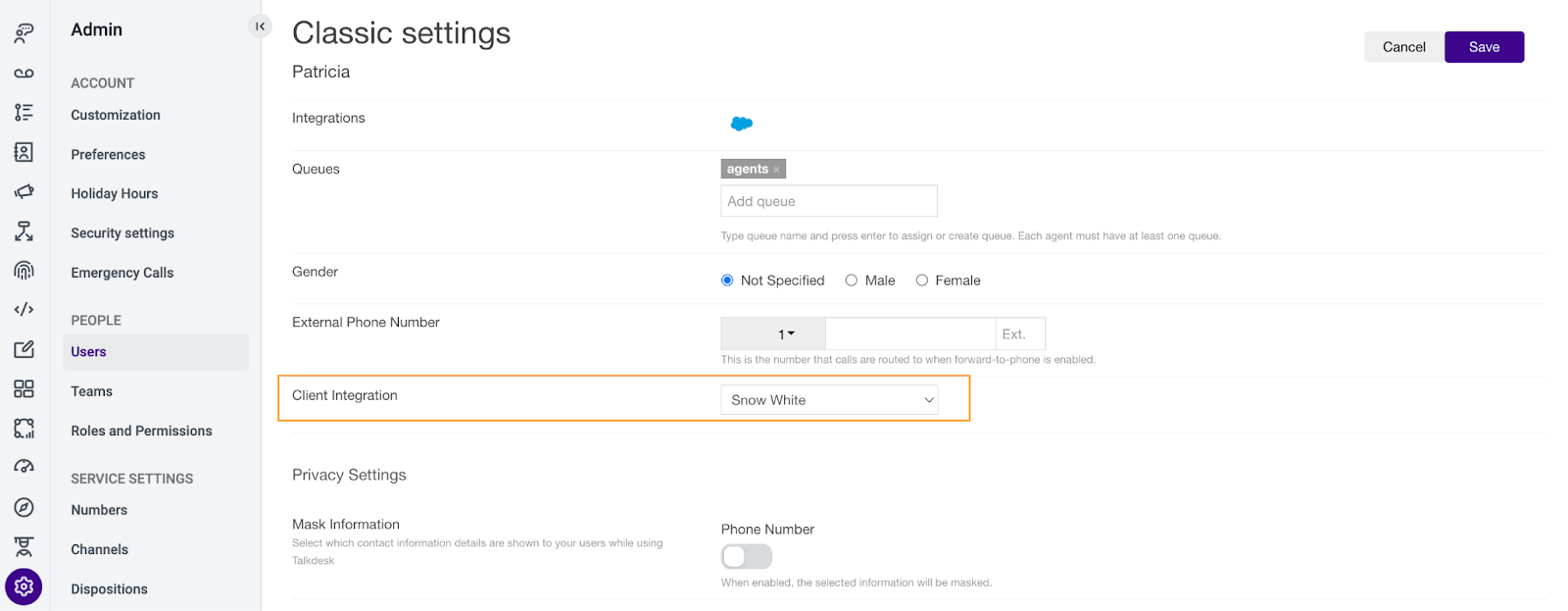Open the speedometer dashboard icon

click(x=24, y=467)
